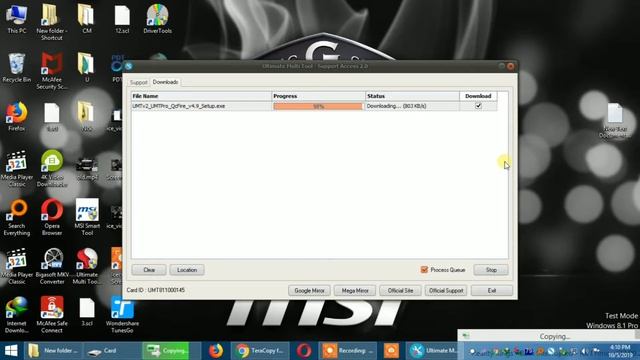Image resolution: width=640 pixels, height=360 pixels.
Task: Click the Downloading status text
Action: [x=396, y=106]
